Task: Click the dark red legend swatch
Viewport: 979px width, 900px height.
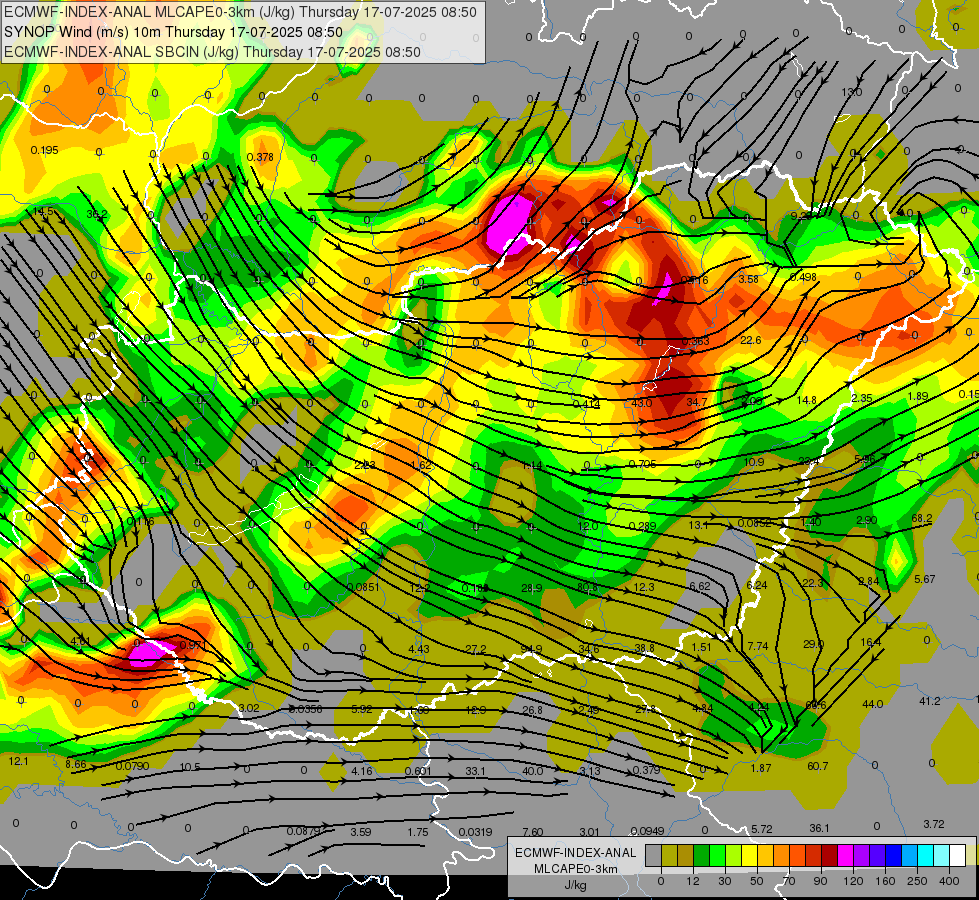Action: tap(830, 855)
